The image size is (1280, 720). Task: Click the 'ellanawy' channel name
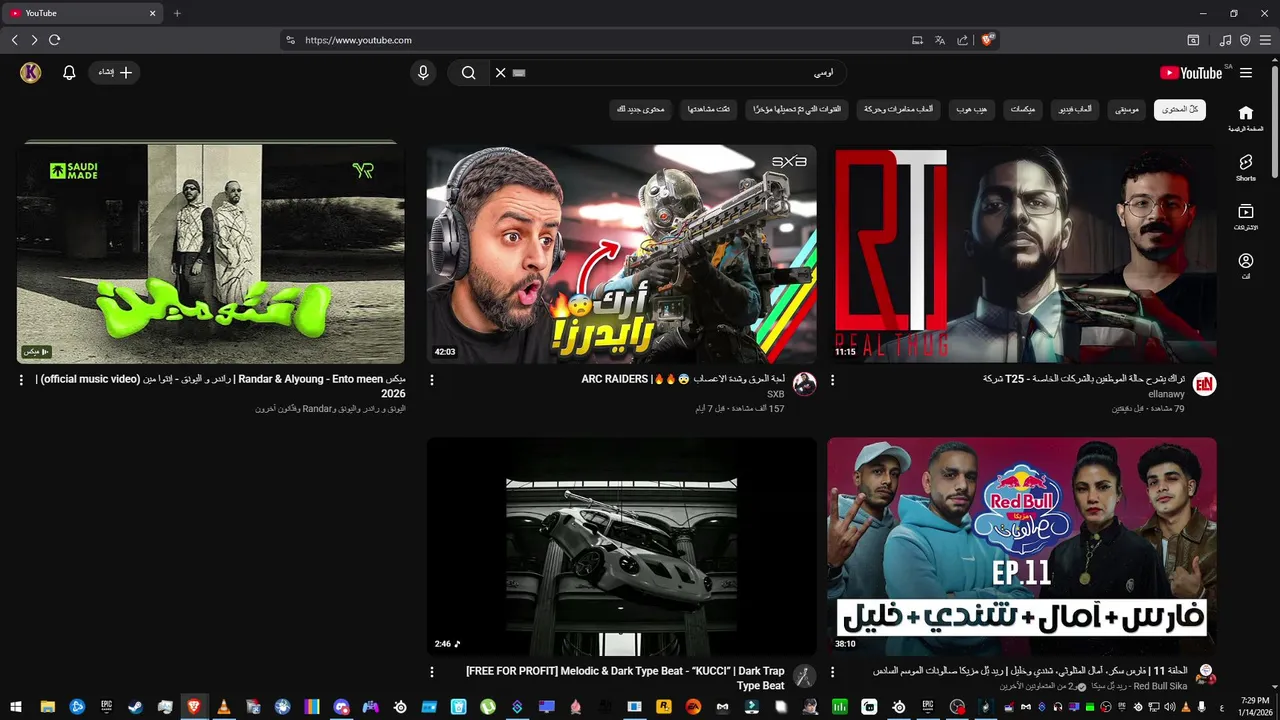point(1167,394)
